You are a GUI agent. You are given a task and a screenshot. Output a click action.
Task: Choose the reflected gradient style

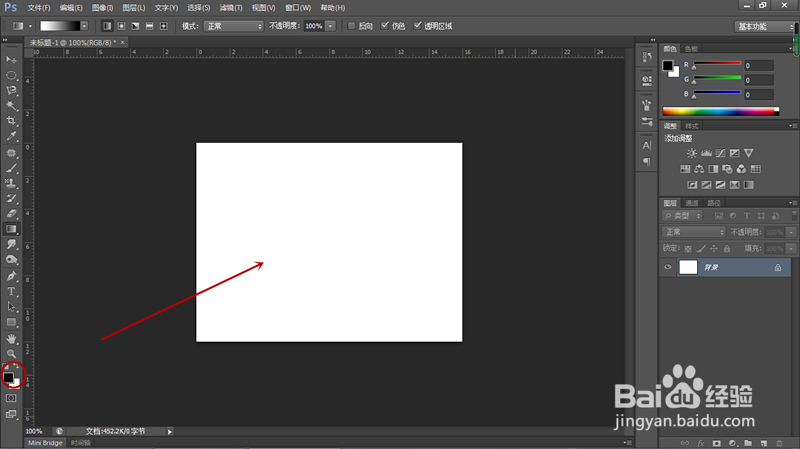pos(149,26)
